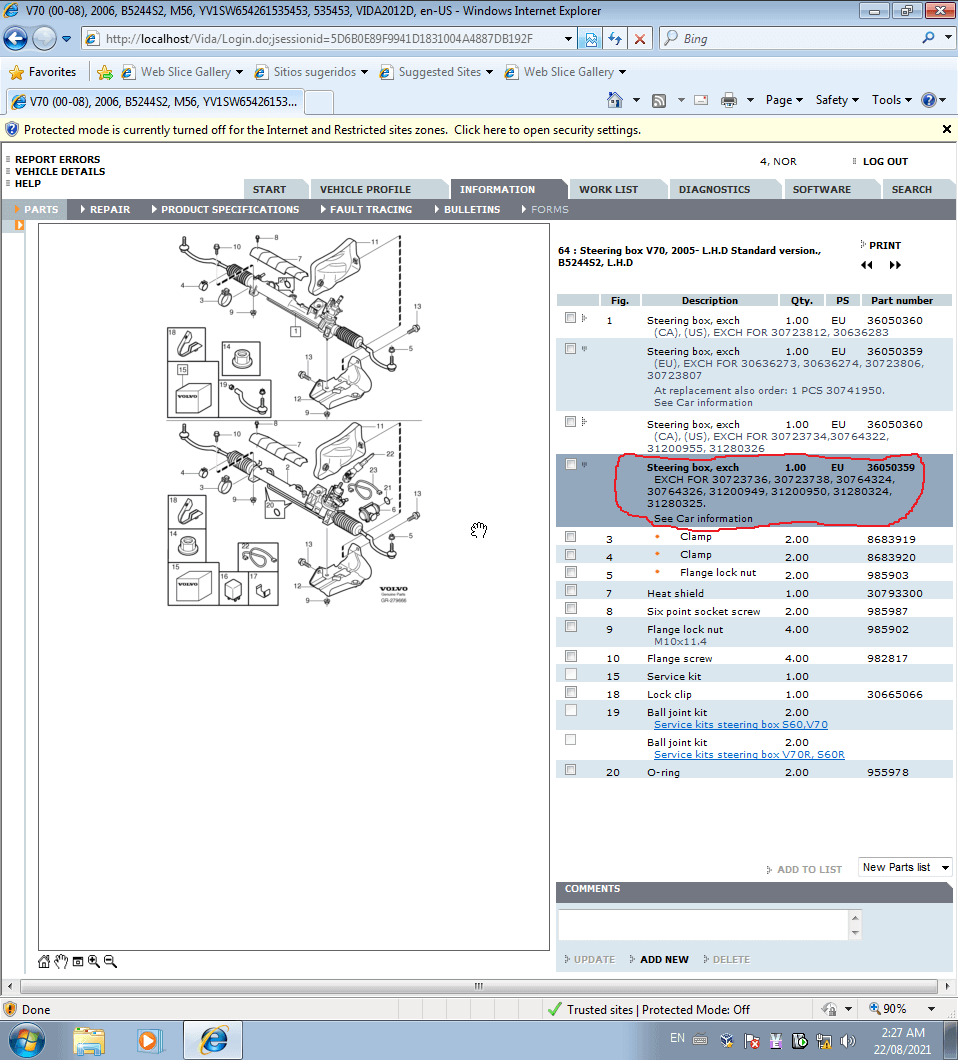Image resolution: width=958 pixels, height=1060 pixels.
Task: Open the New Parts list dropdown
Action: (x=905, y=867)
